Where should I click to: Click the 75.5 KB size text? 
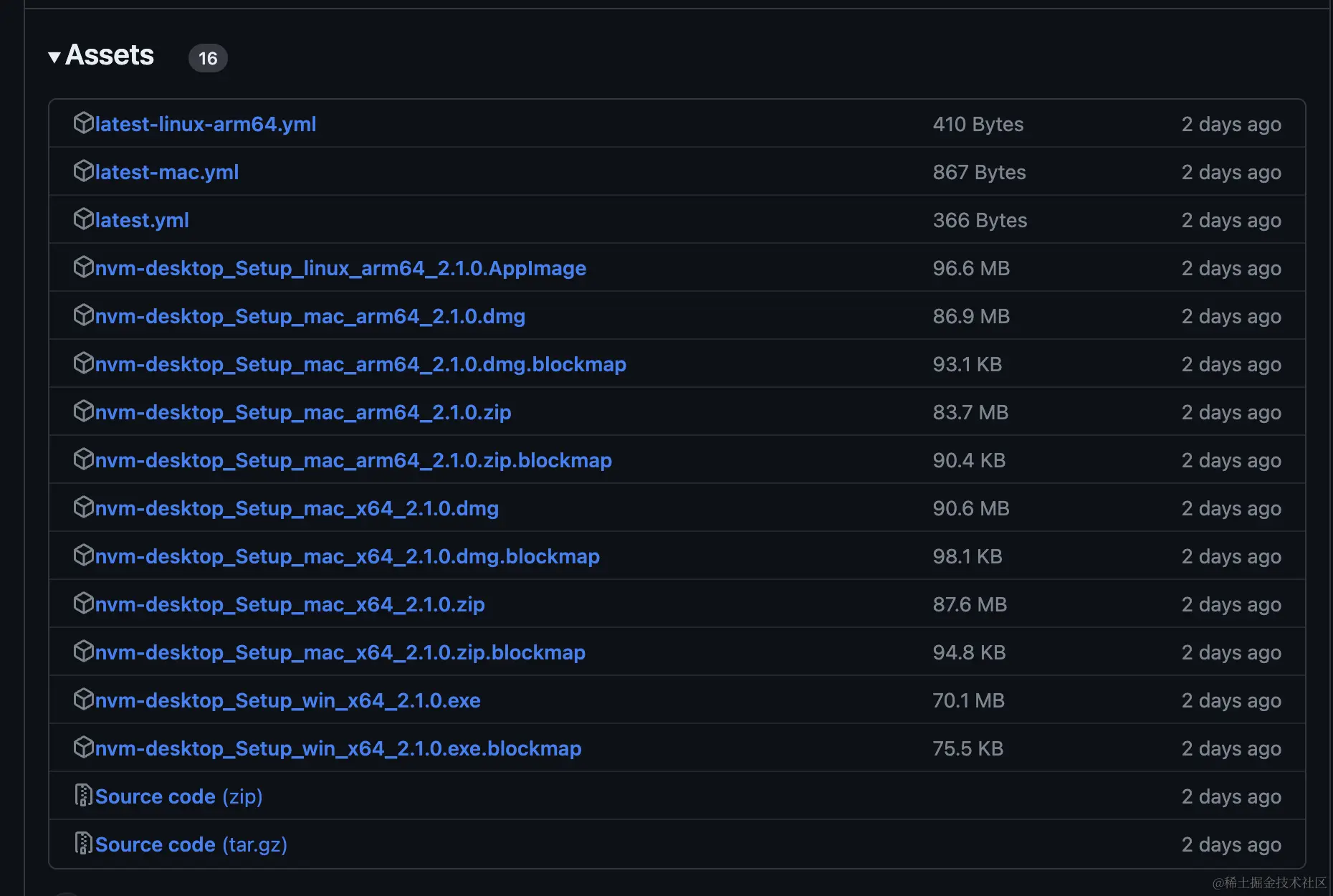(967, 748)
